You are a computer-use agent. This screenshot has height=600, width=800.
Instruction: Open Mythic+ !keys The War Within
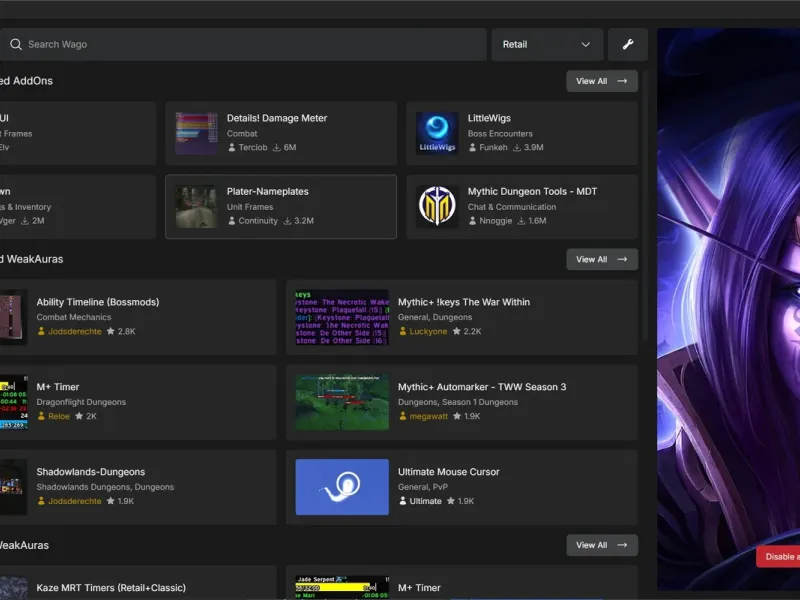[464, 302]
